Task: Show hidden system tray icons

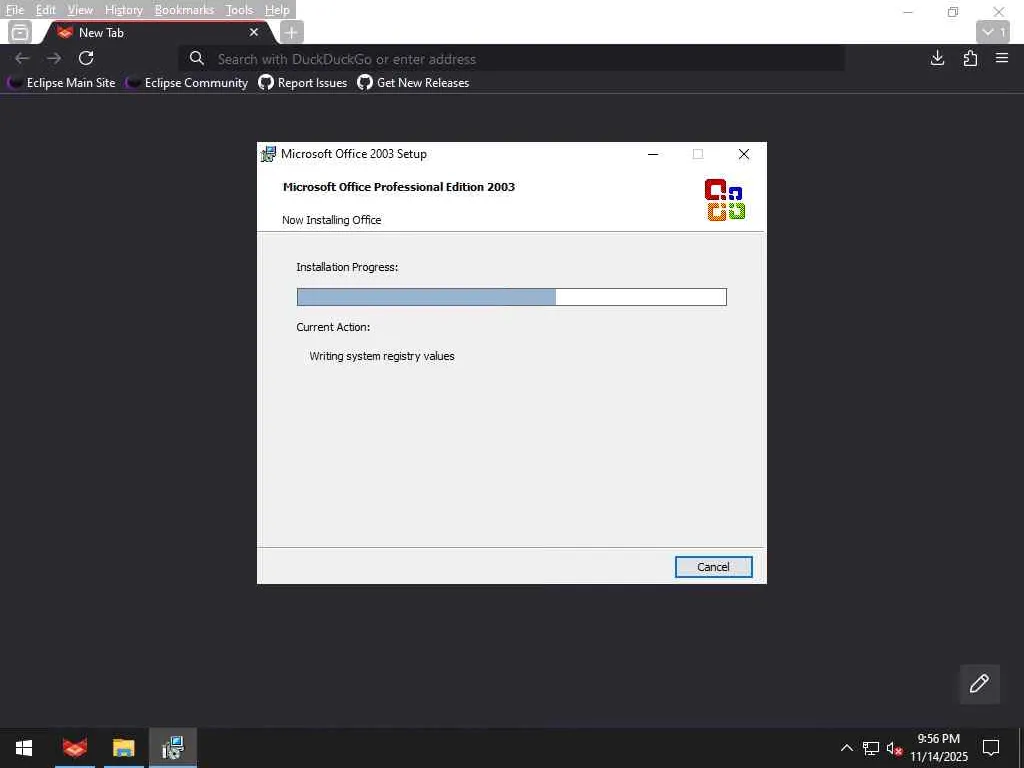Action: (846, 748)
